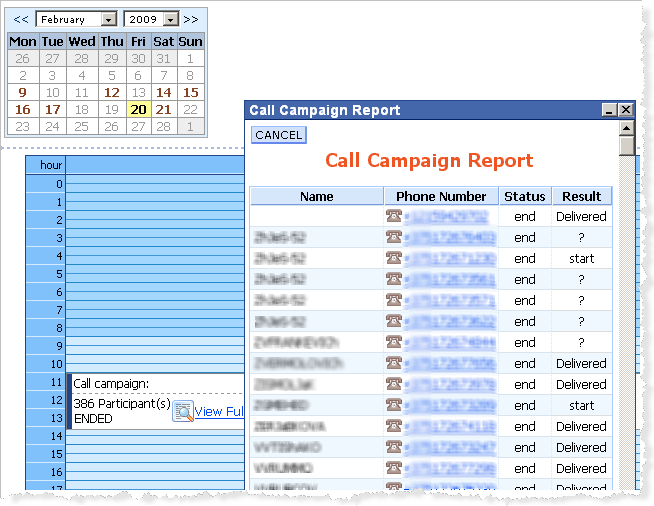The width and height of the screenshot is (654, 506).
Task: Click the Result column header
Action: pyautogui.click(x=581, y=196)
